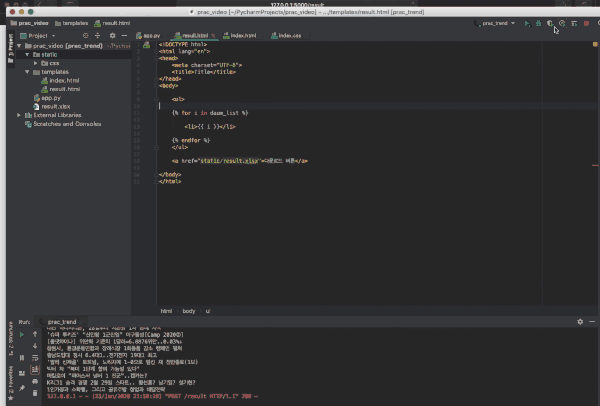Collapse the templates folder in tree
Image resolution: width=600 pixels, height=406 pixels.
click(x=29, y=72)
